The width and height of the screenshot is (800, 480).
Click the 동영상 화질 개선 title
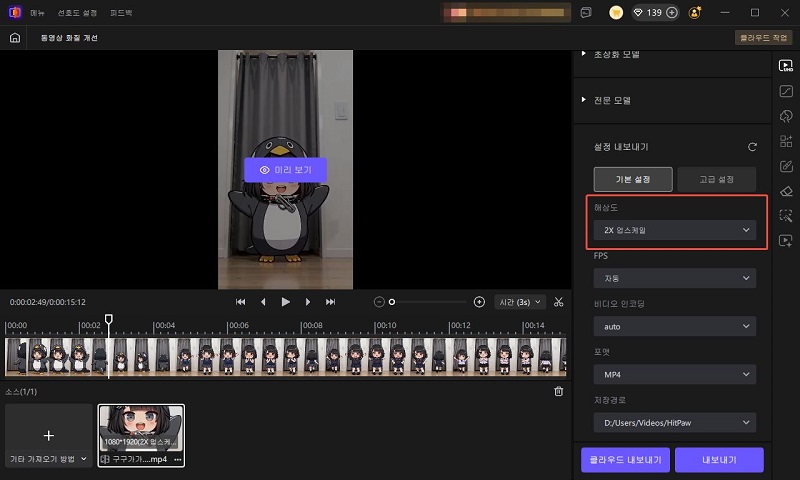[x=69, y=38]
